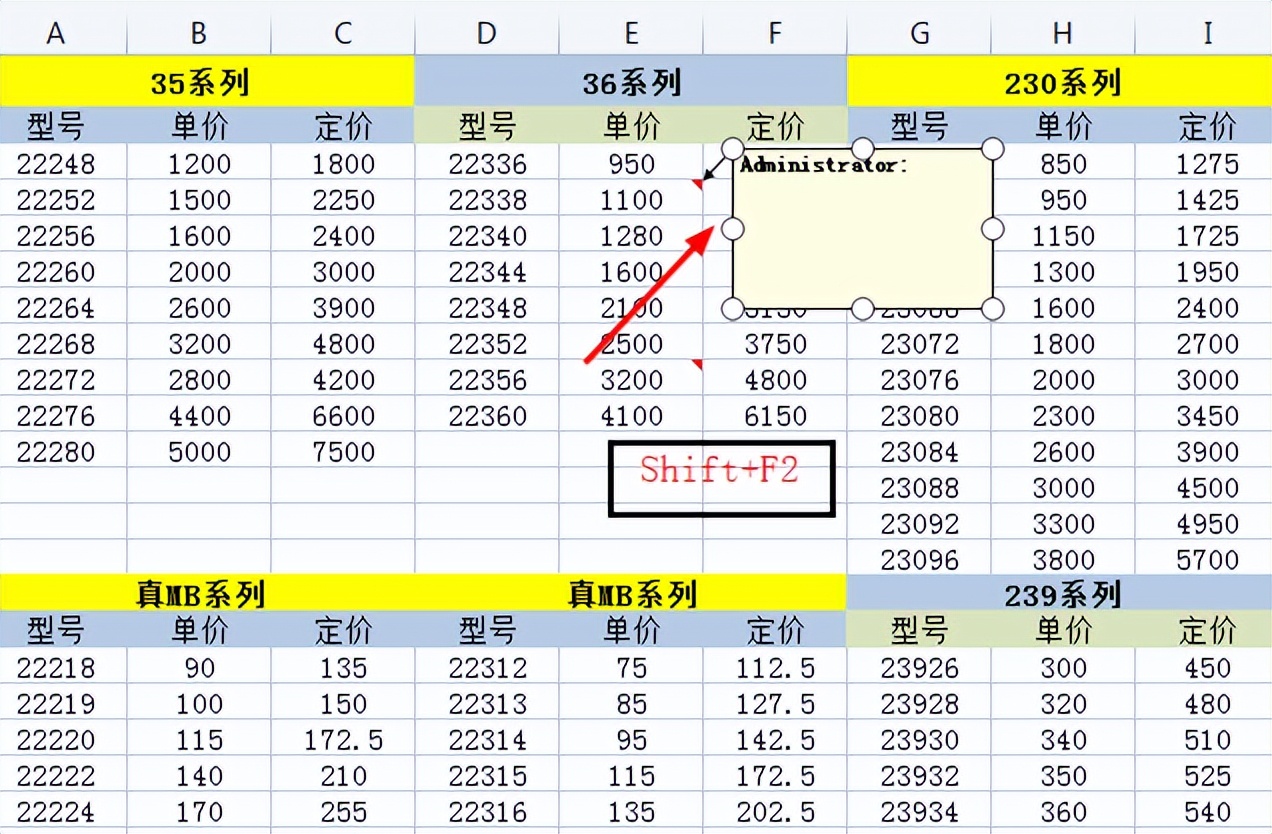Select the cell containing 340
1272x834 pixels.
click(1063, 739)
